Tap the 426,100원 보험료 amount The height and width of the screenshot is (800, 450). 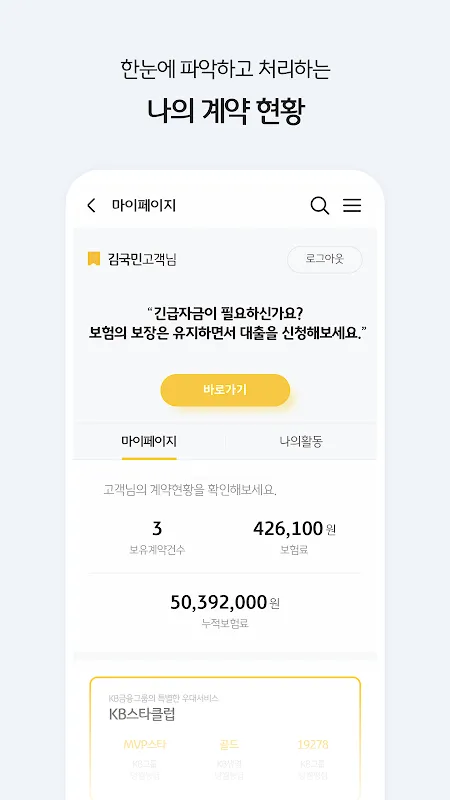pyautogui.click(x=294, y=529)
